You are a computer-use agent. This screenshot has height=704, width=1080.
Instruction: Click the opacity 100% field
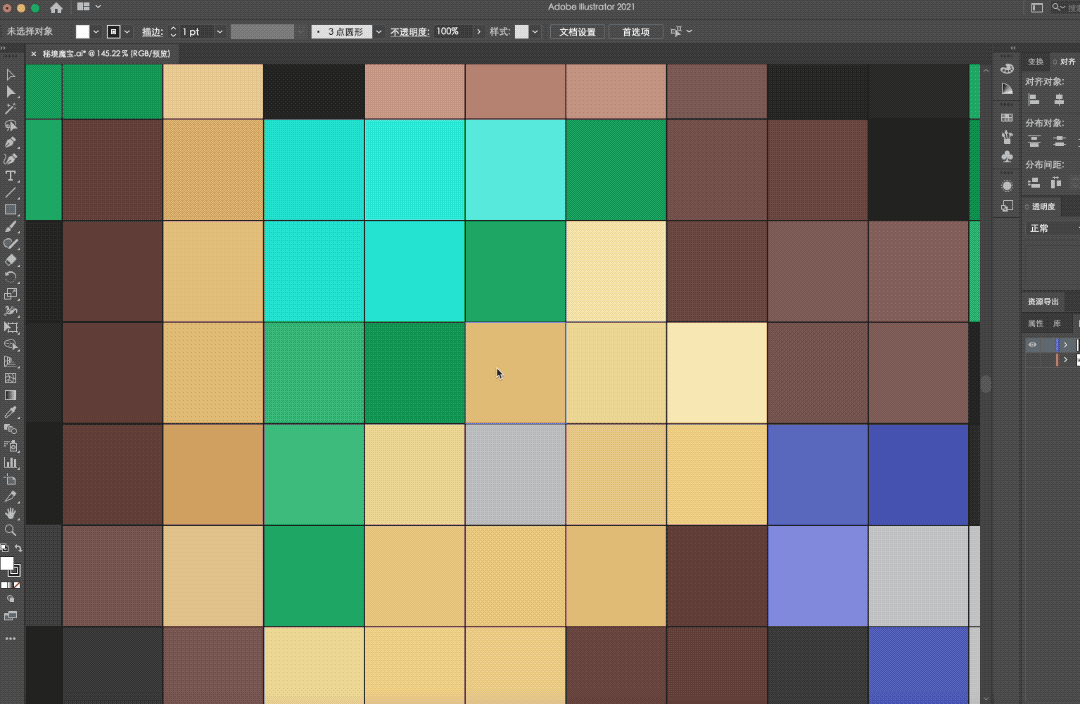pos(453,32)
